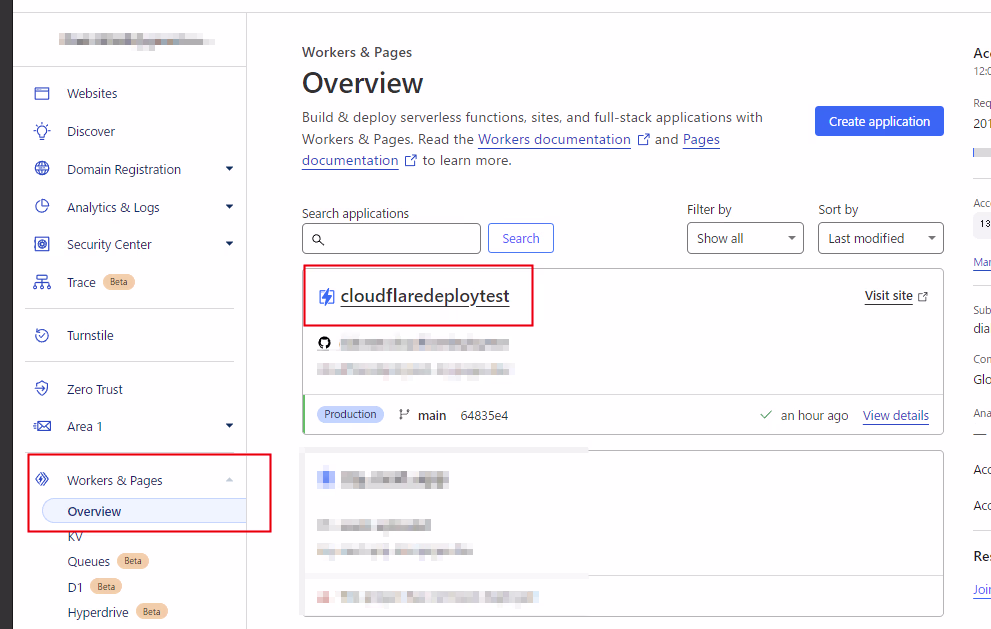Click the main branch name
The image size is (991, 629).
coord(432,415)
